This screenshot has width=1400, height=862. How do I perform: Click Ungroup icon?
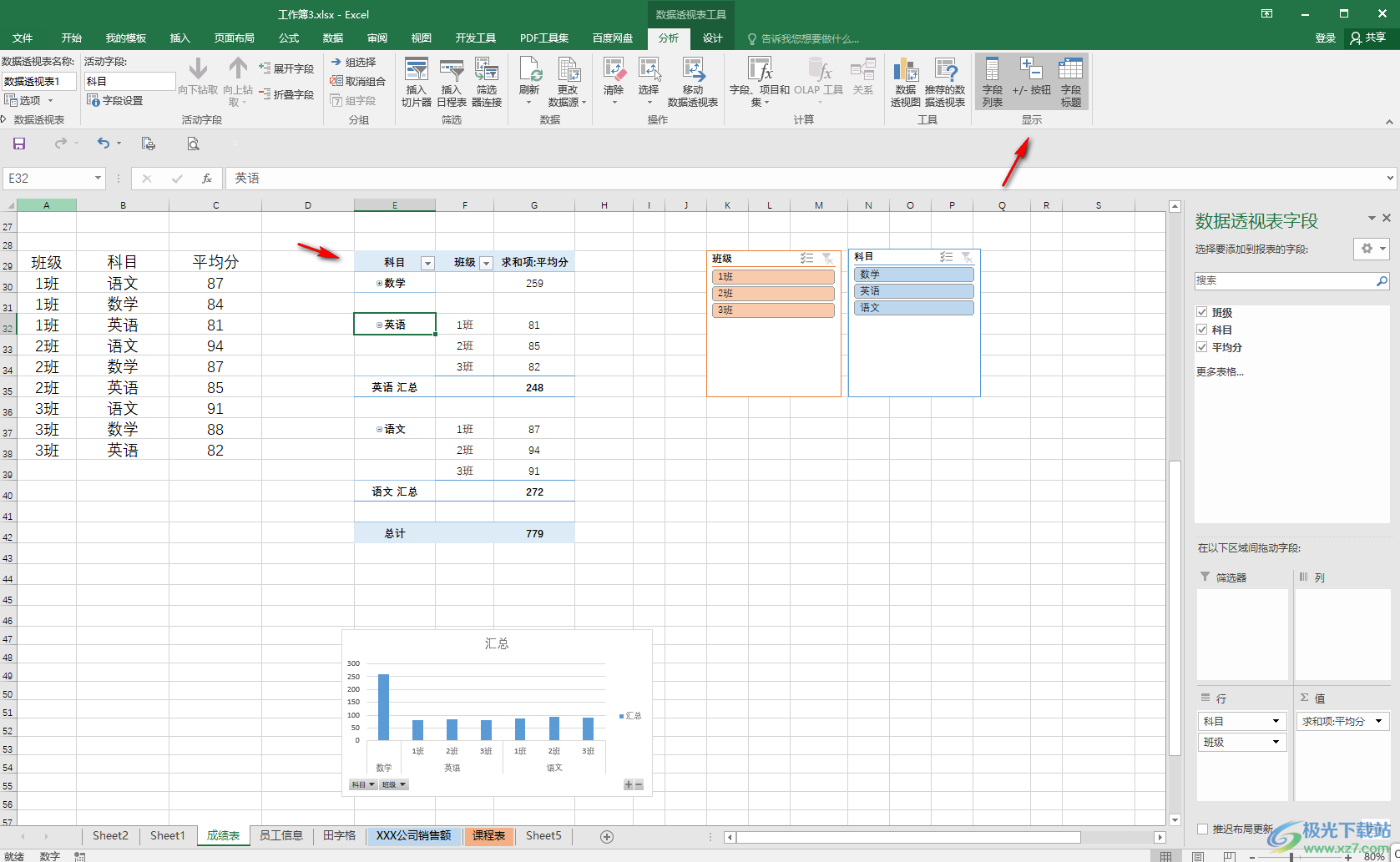358,81
